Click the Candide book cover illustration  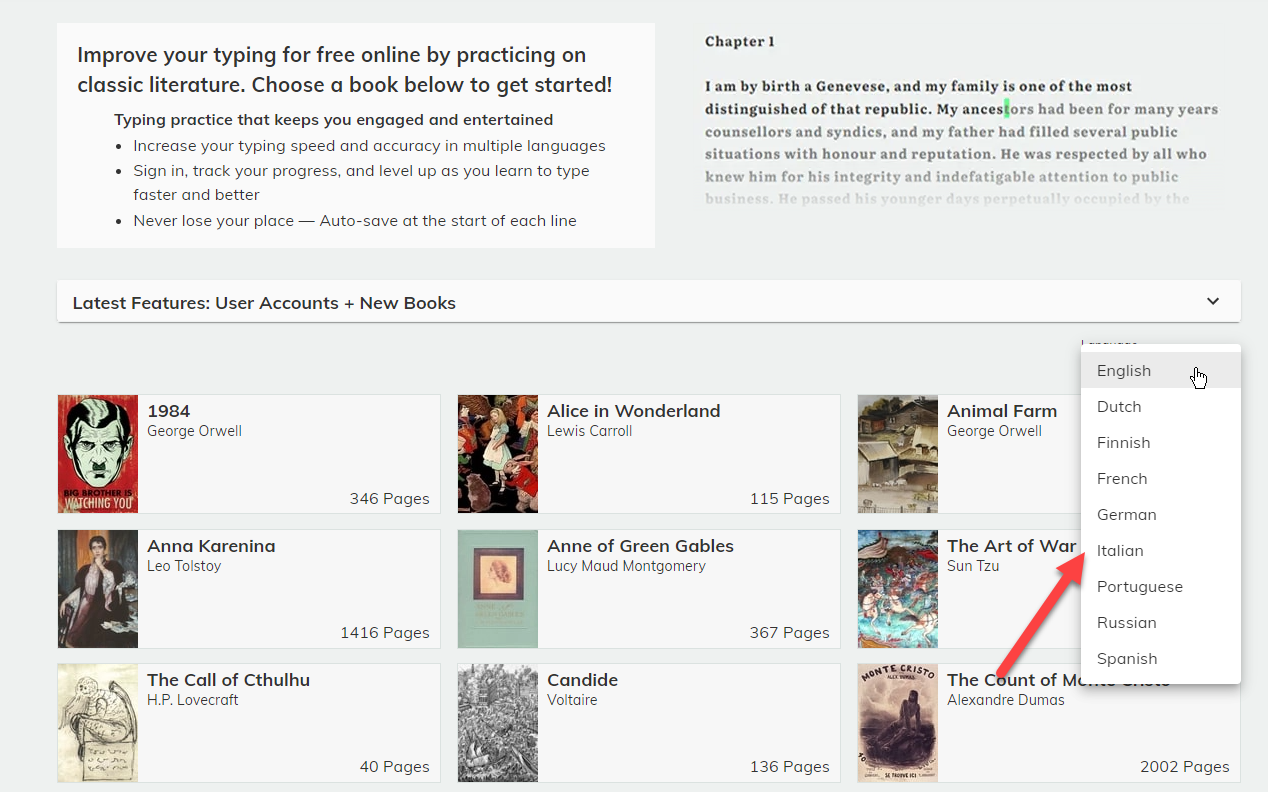(x=498, y=723)
